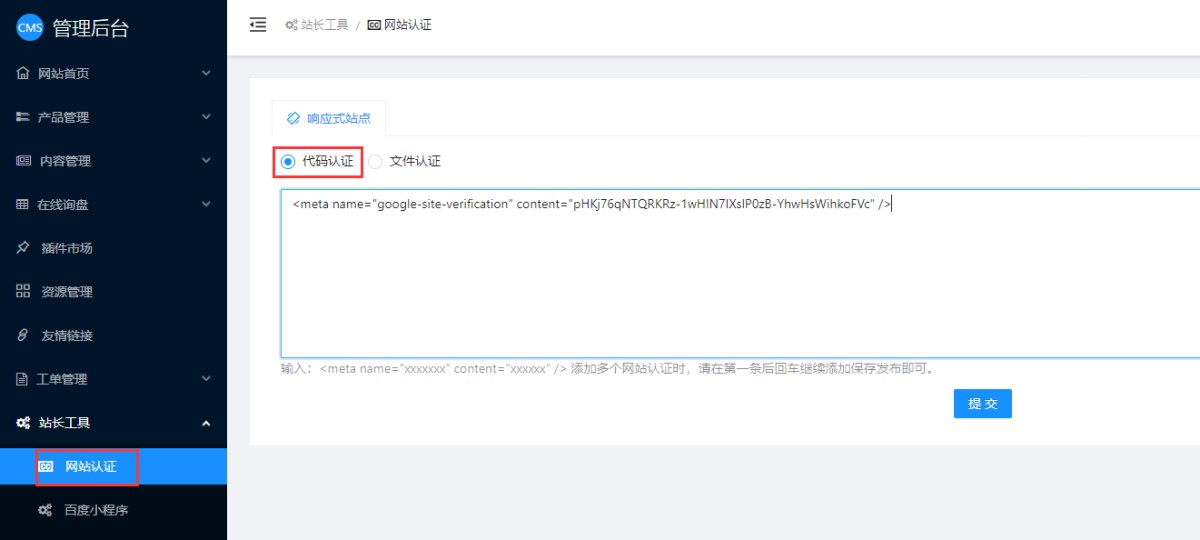Expand the 工单管理 chevron
This screenshot has width=1200, height=540.
[206, 379]
